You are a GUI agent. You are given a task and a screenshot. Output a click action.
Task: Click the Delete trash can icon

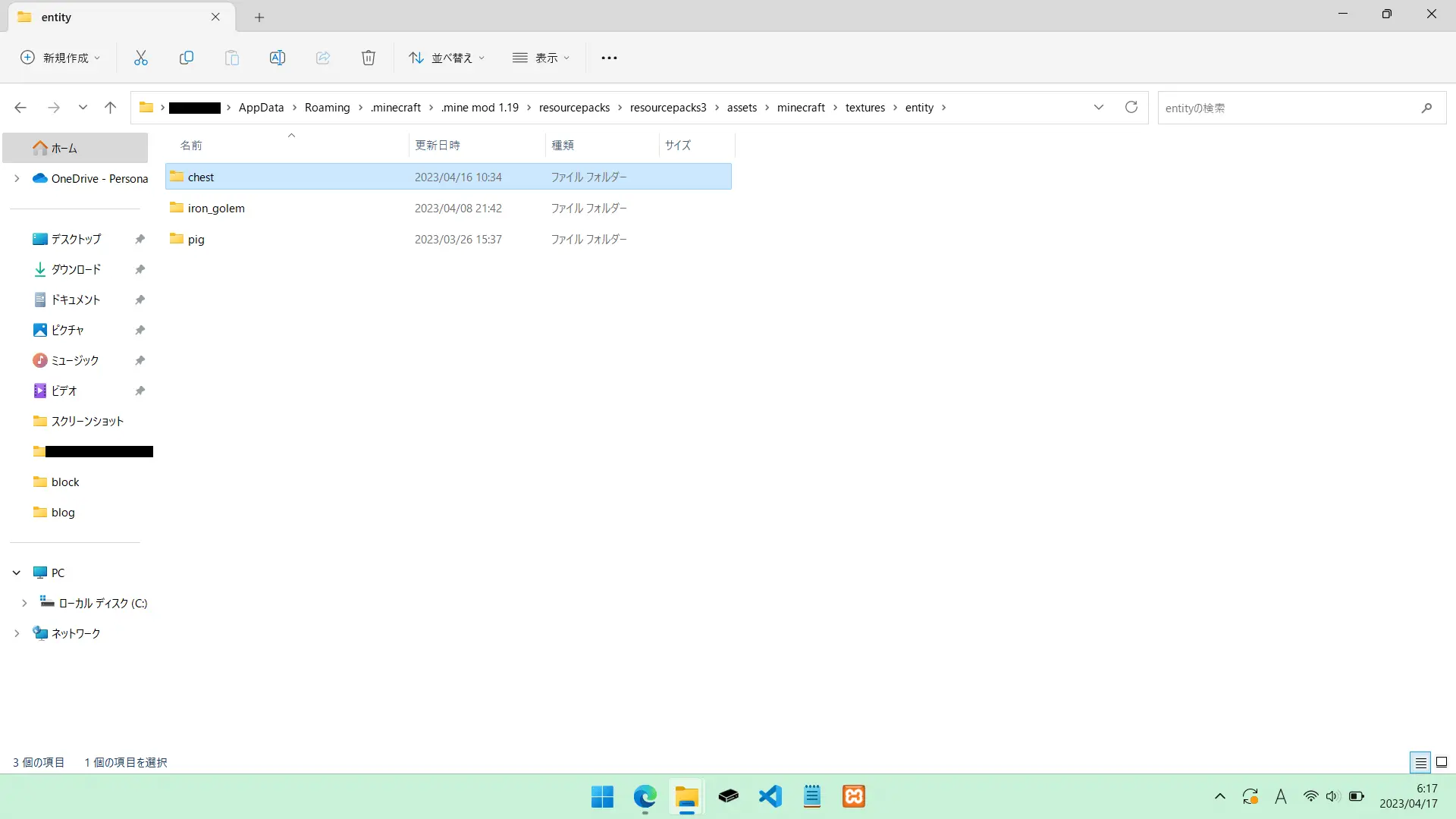pyautogui.click(x=369, y=58)
